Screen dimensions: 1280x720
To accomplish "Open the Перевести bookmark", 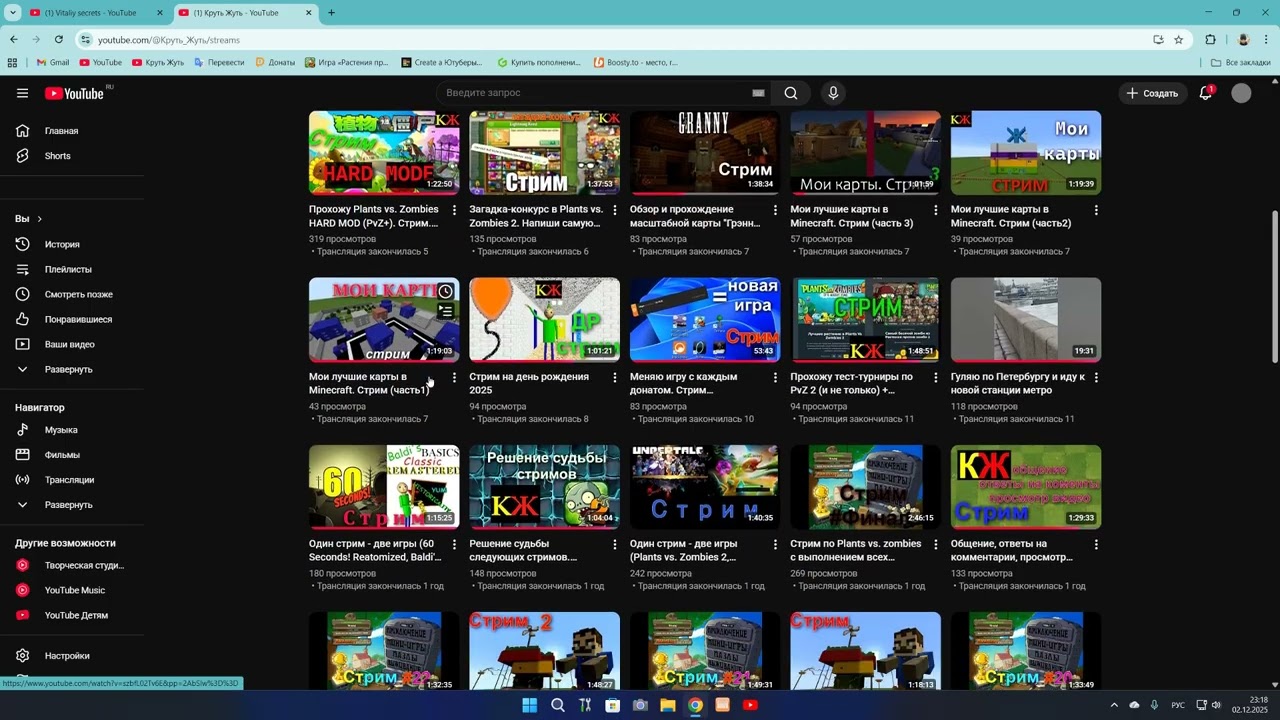I will (219, 62).
